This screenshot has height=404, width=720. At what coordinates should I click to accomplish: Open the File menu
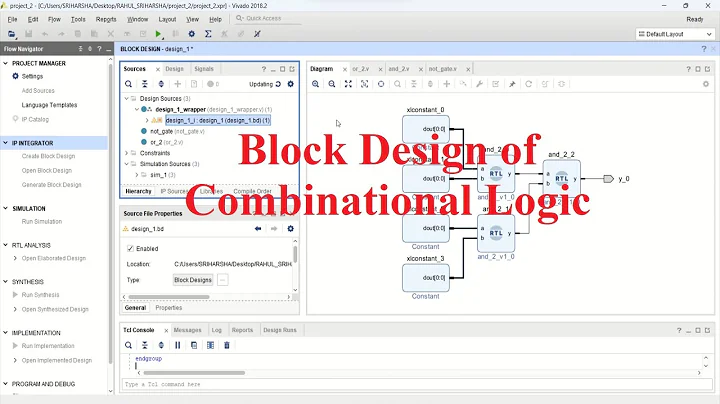(12, 19)
